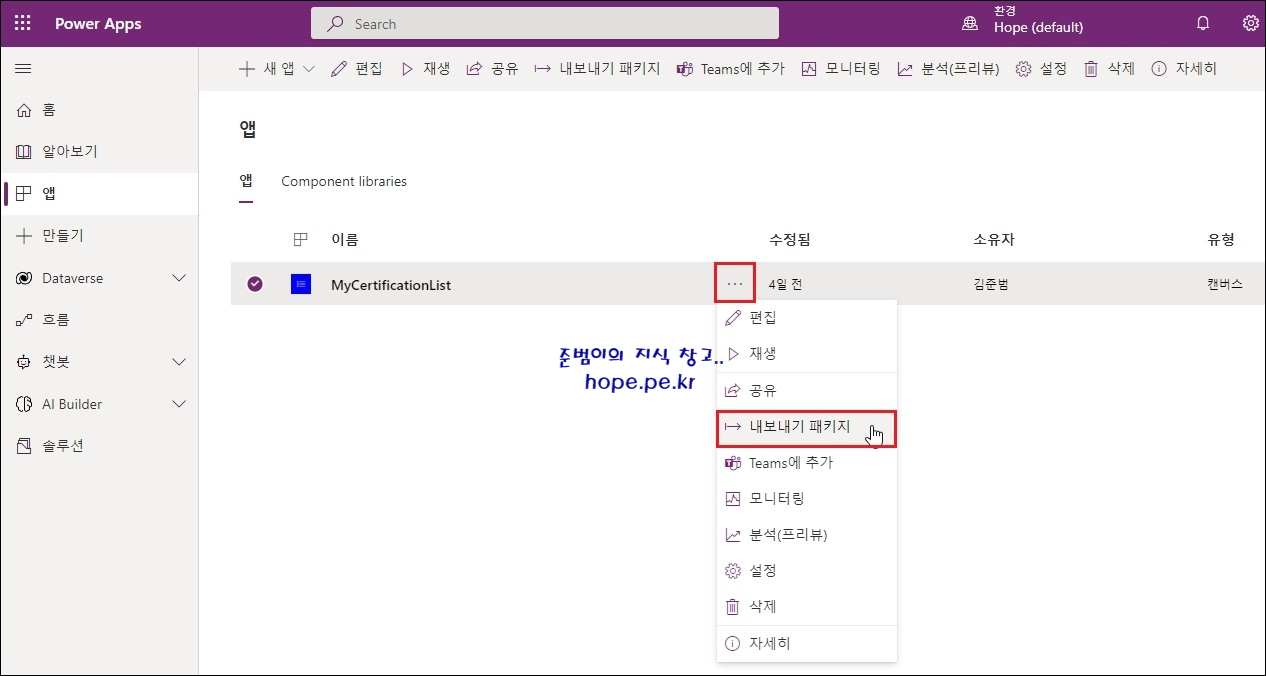Viewport: 1266px width, 676px height.
Task: Click 공유 in the command bar
Action: pyautogui.click(x=493, y=69)
